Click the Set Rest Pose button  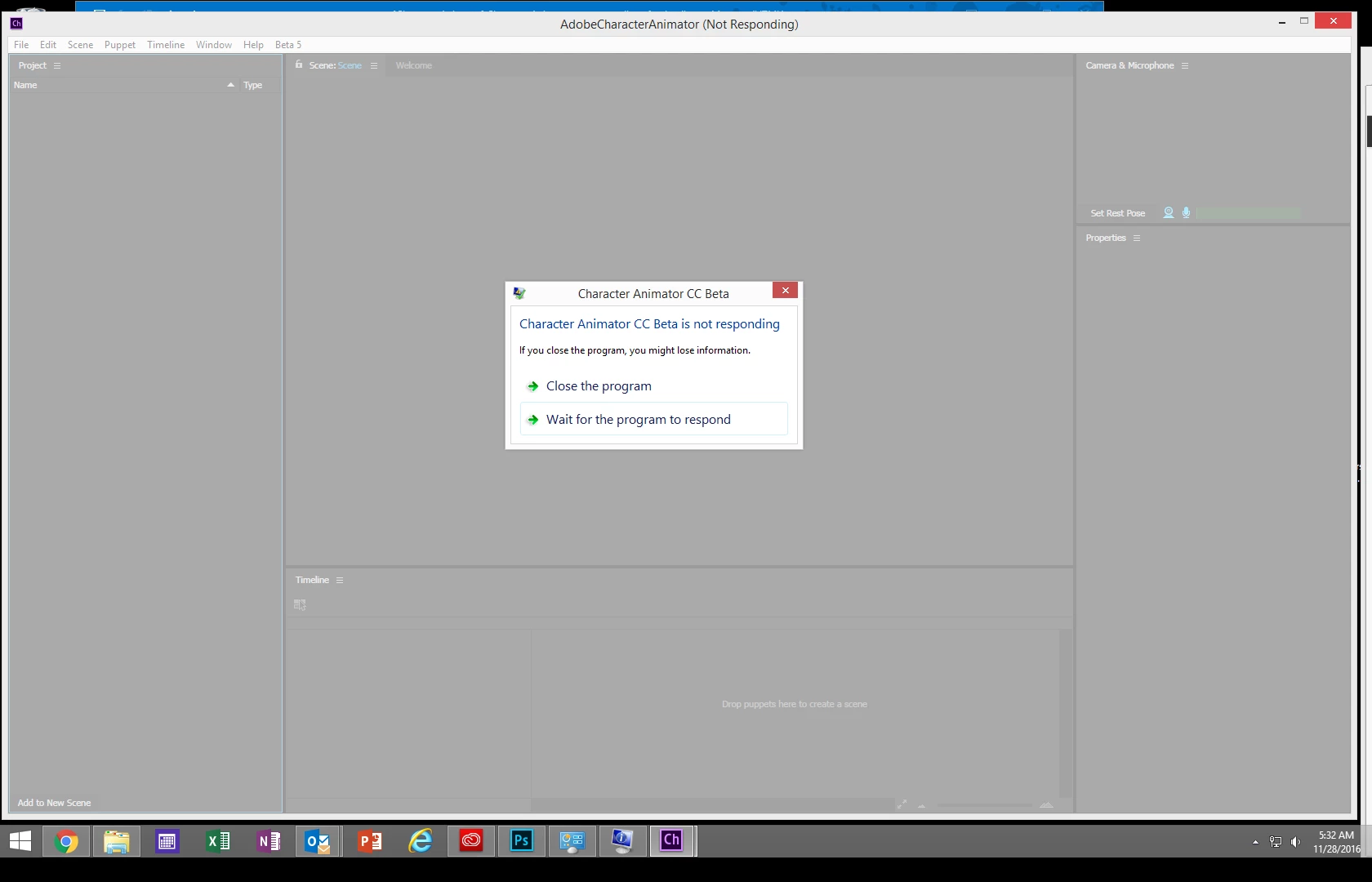coord(1118,213)
